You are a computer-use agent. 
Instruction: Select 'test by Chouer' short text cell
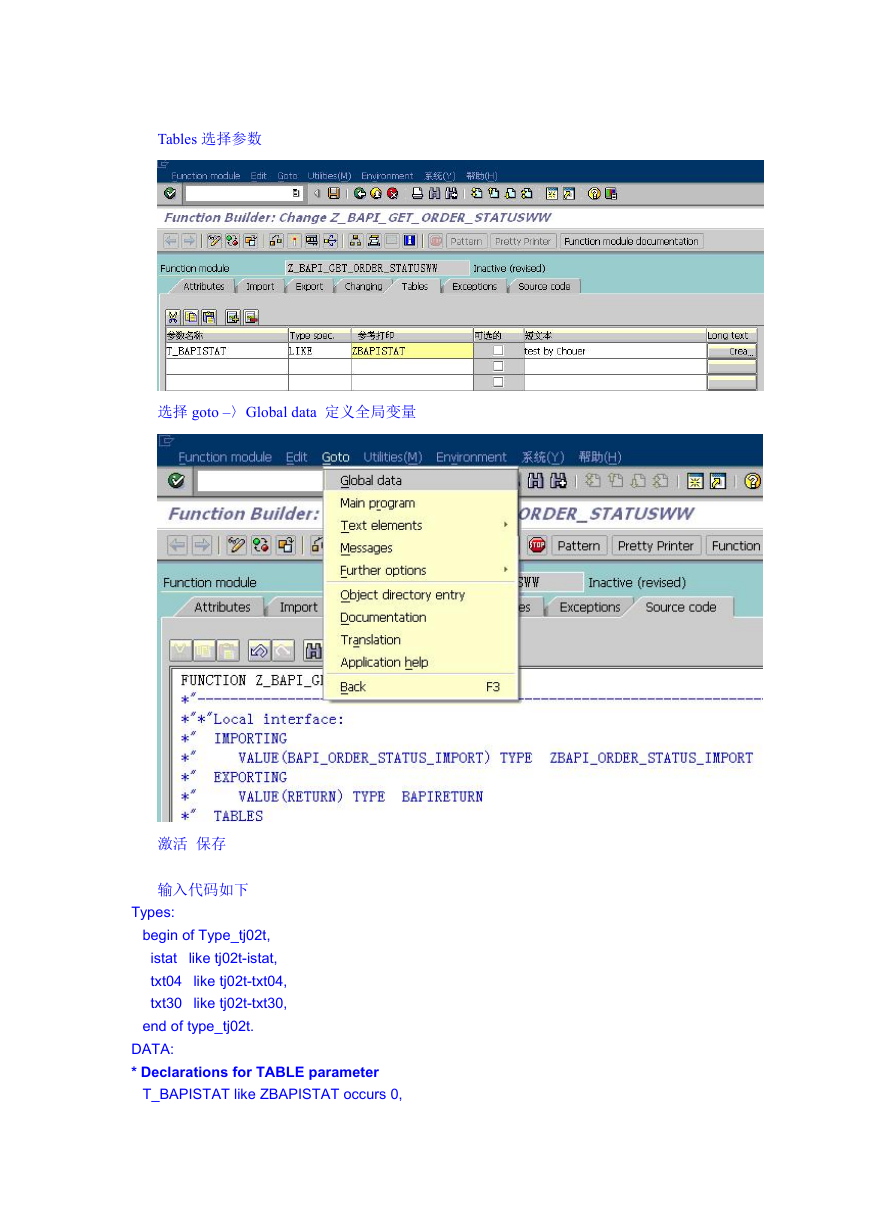[x=614, y=351]
